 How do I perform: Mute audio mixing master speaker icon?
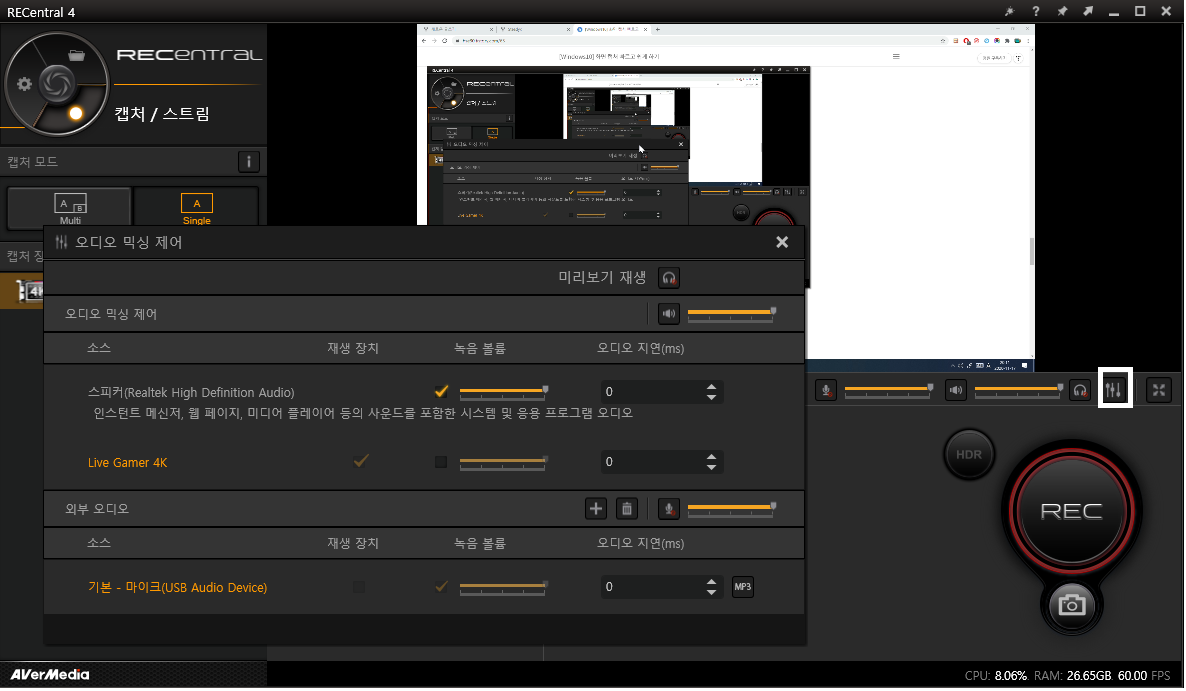click(x=669, y=313)
